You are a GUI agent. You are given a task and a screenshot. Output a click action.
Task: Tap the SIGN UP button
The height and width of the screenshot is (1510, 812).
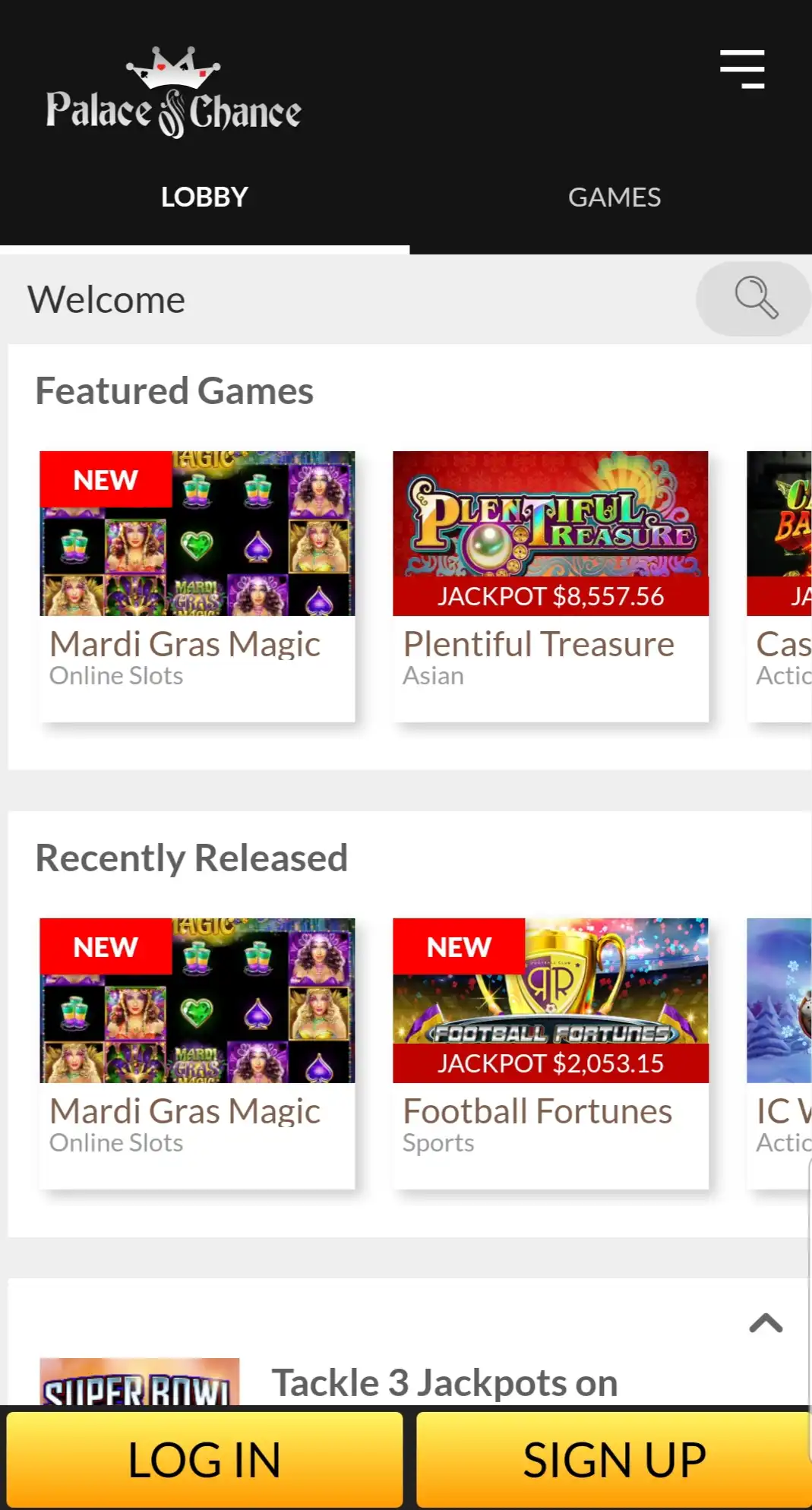tap(615, 1459)
